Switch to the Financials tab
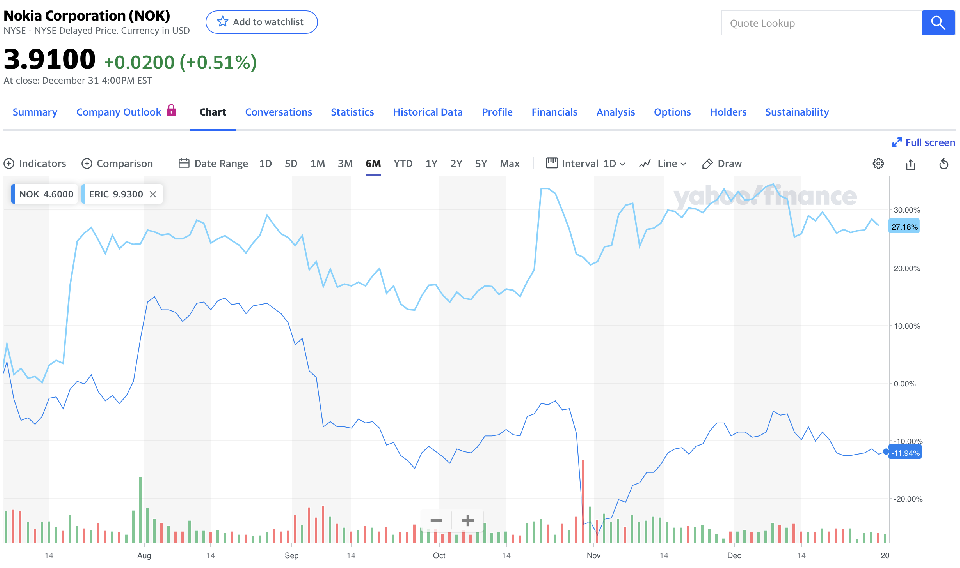This screenshot has width=960, height=568. 554,112
